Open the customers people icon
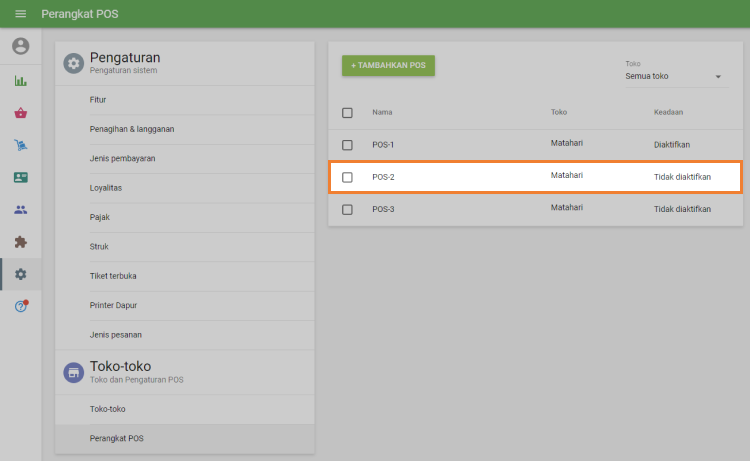 point(20,209)
